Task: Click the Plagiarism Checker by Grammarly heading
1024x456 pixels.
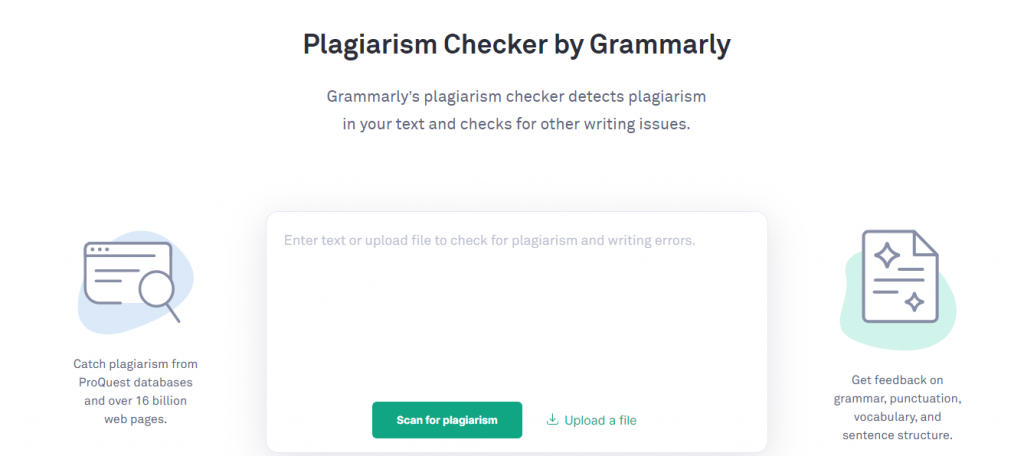Action: coord(516,45)
